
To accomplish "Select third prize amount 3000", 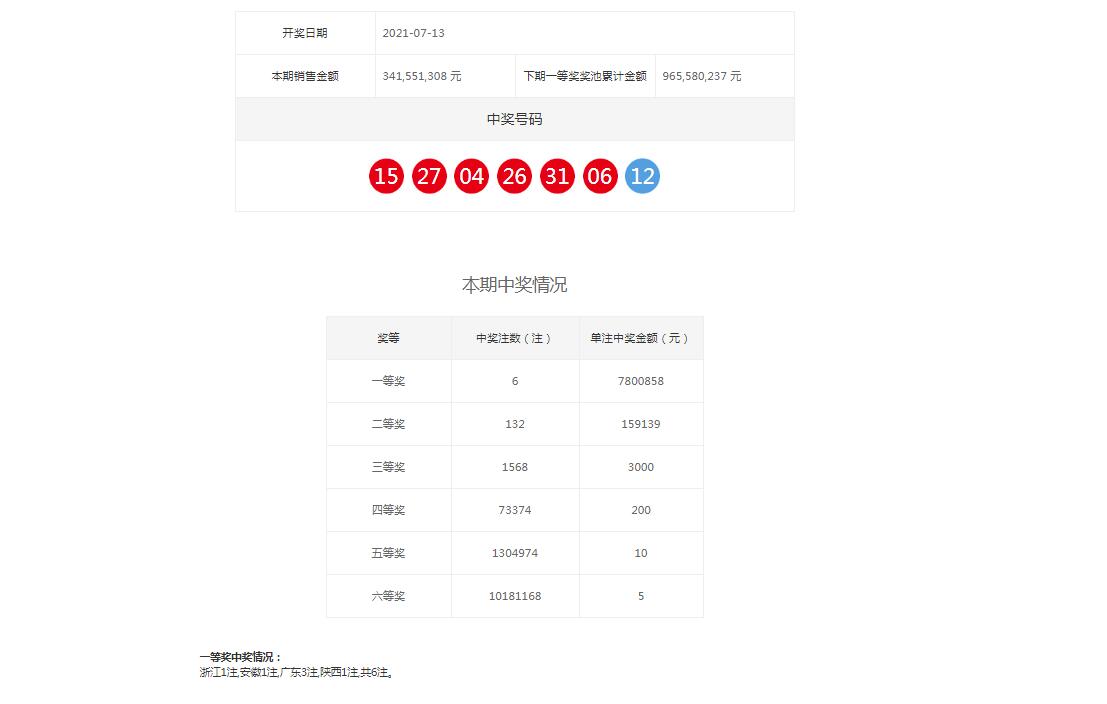I will pos(641,467).
